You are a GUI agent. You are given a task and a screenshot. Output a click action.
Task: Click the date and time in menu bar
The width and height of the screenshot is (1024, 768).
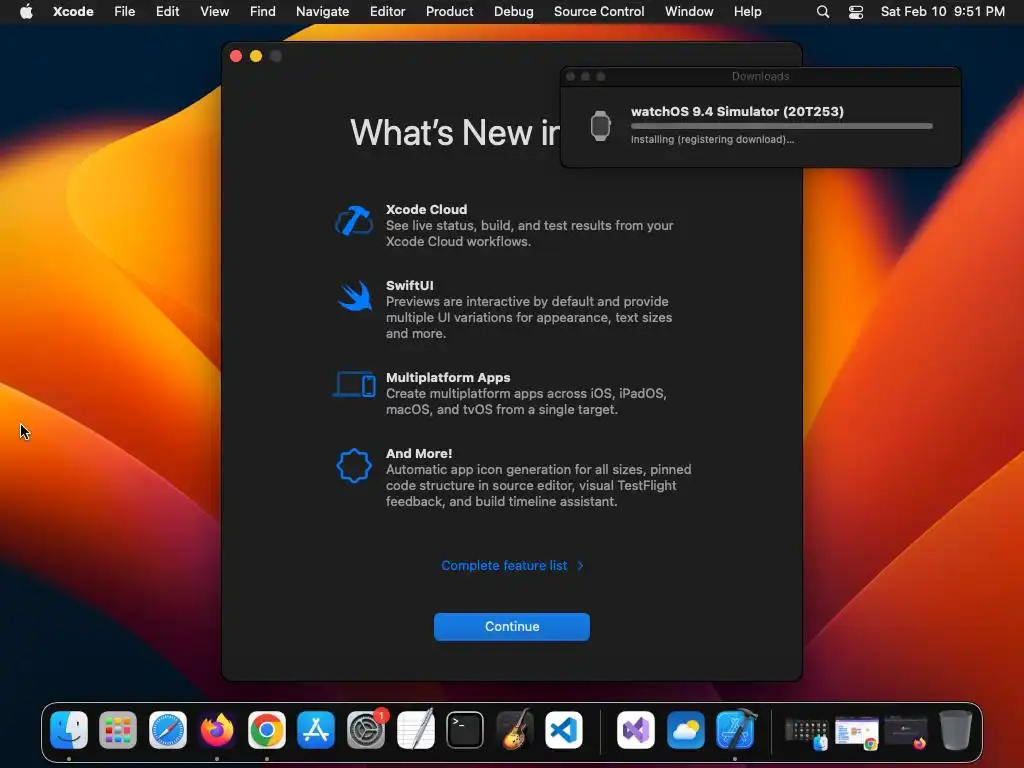click(x=942, y=12)
